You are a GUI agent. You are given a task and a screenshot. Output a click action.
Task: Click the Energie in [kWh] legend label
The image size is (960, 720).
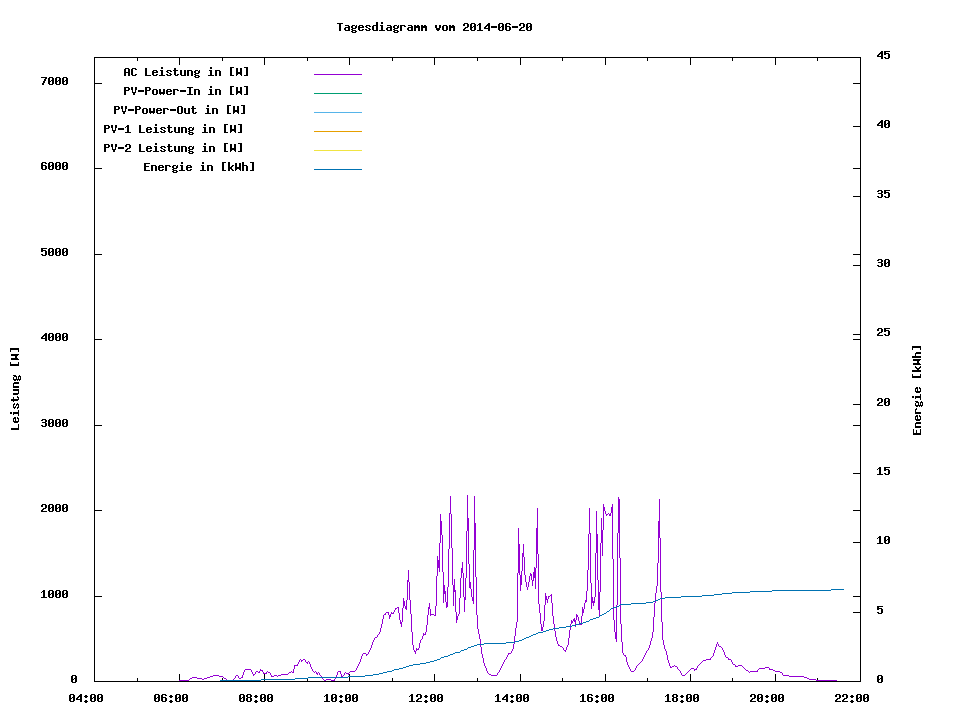click(x=199, y=167)
